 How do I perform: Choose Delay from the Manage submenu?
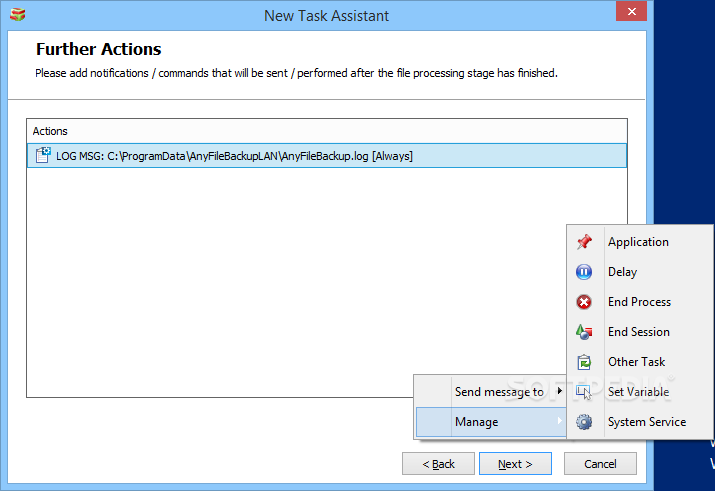click(x=640, y=272)
